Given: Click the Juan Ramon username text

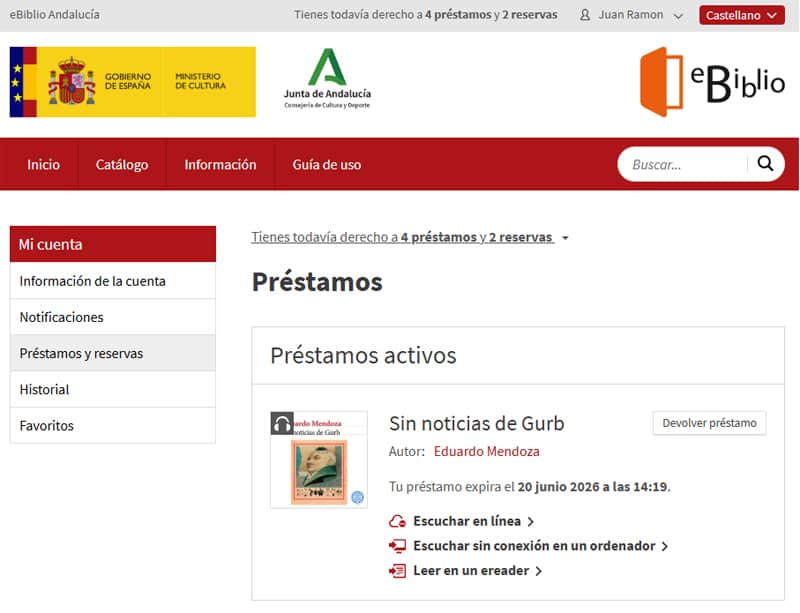Looking at the screenshot, I should (631, 15).
